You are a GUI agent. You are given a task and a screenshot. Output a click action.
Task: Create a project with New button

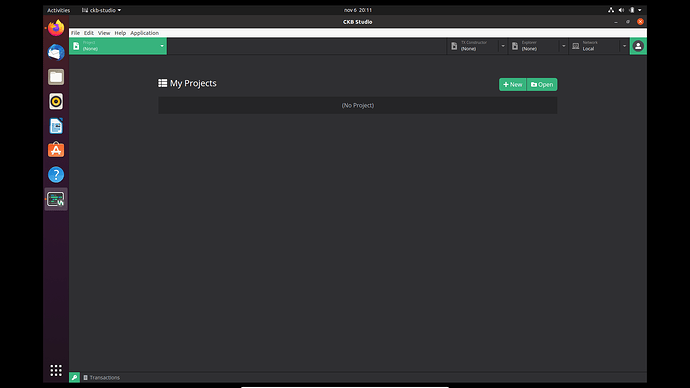513,84
